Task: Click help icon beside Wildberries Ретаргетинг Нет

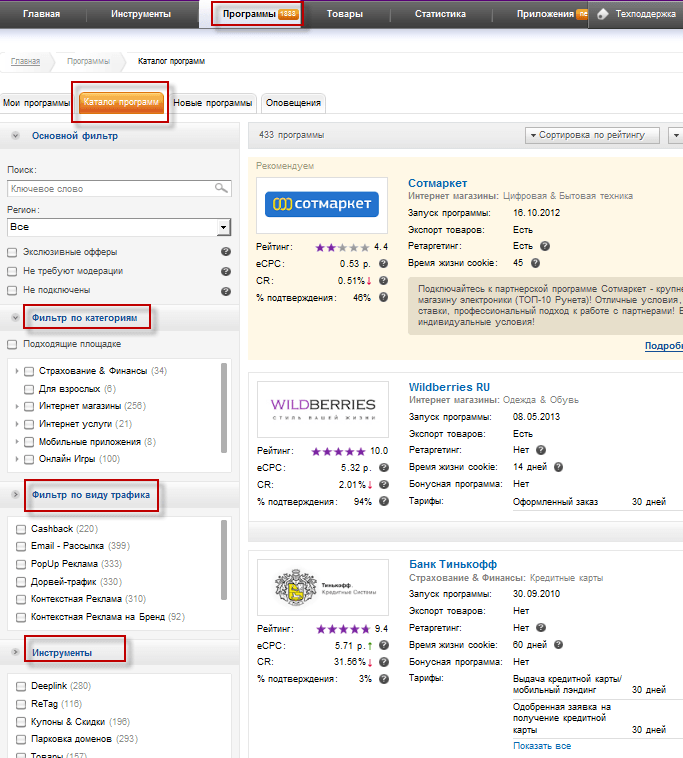Action: coord(541,450)
